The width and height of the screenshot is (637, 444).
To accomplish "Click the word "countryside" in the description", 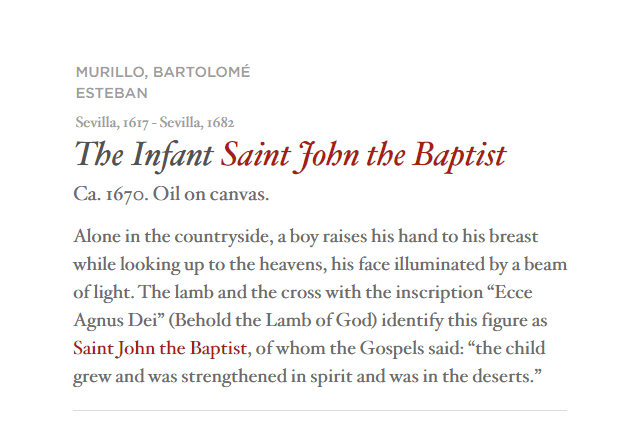I will 224,237.
